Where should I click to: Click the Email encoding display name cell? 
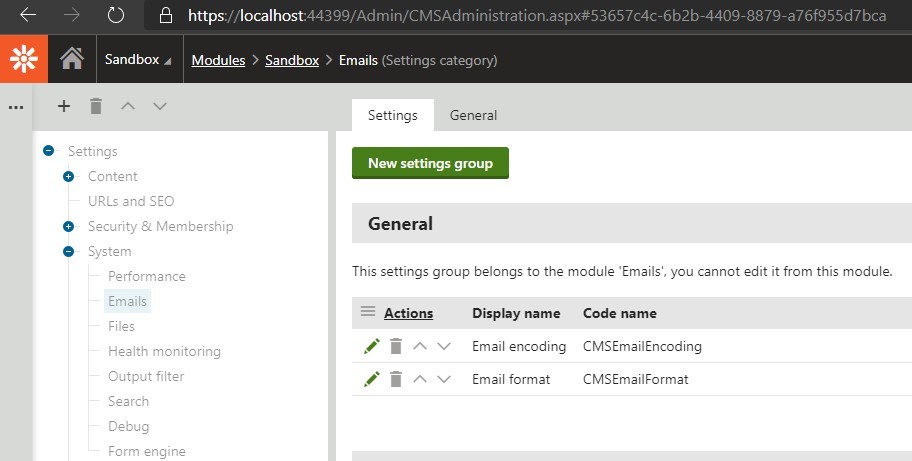pyautogui.click(x=519, y=346)
